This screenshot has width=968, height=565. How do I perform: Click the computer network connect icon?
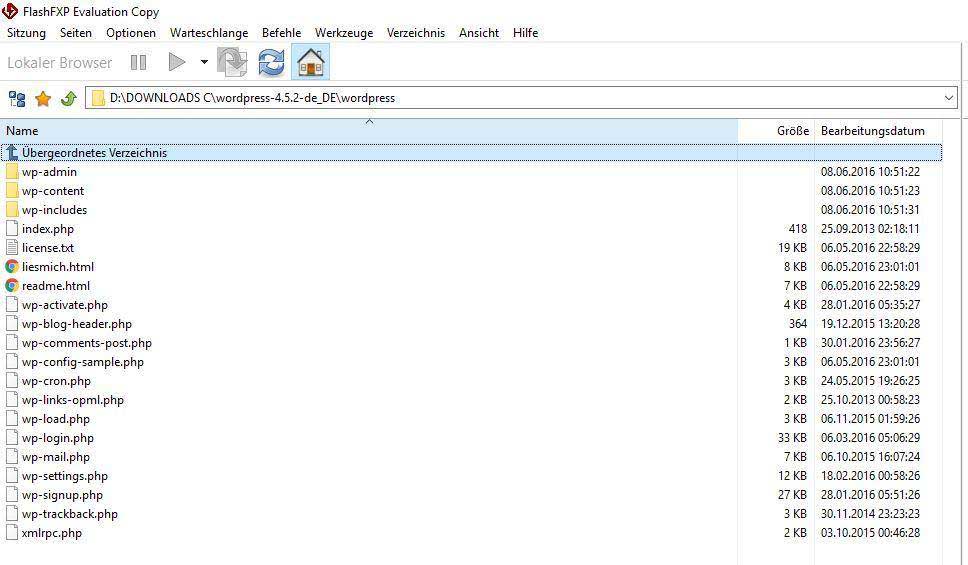pyautogui.click(x=17, y=98)
